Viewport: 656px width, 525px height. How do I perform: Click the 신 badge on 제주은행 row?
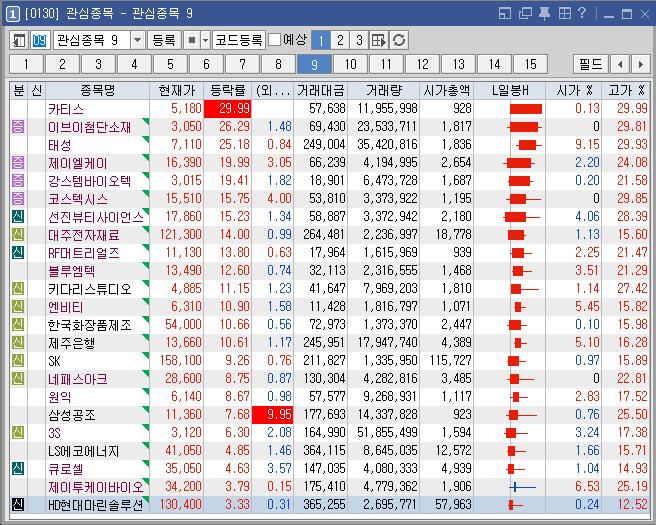[x=18, y=342]
